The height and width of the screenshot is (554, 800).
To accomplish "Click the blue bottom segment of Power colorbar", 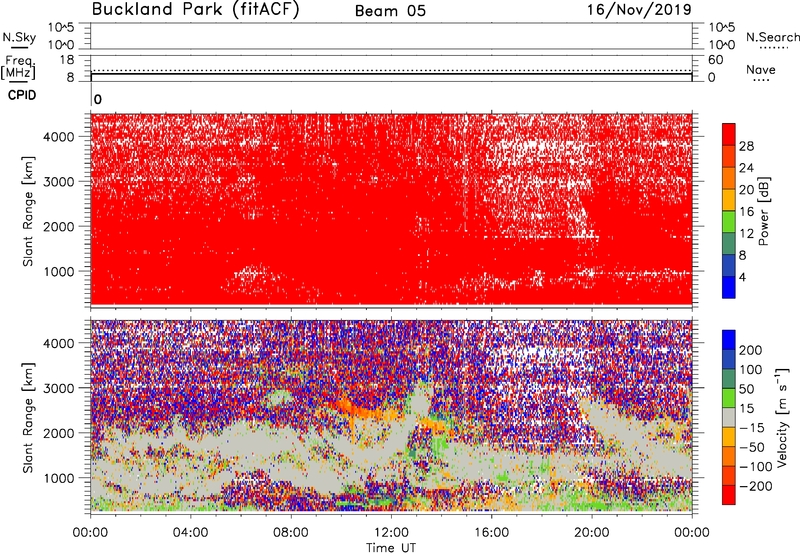I will click(729, 287).
